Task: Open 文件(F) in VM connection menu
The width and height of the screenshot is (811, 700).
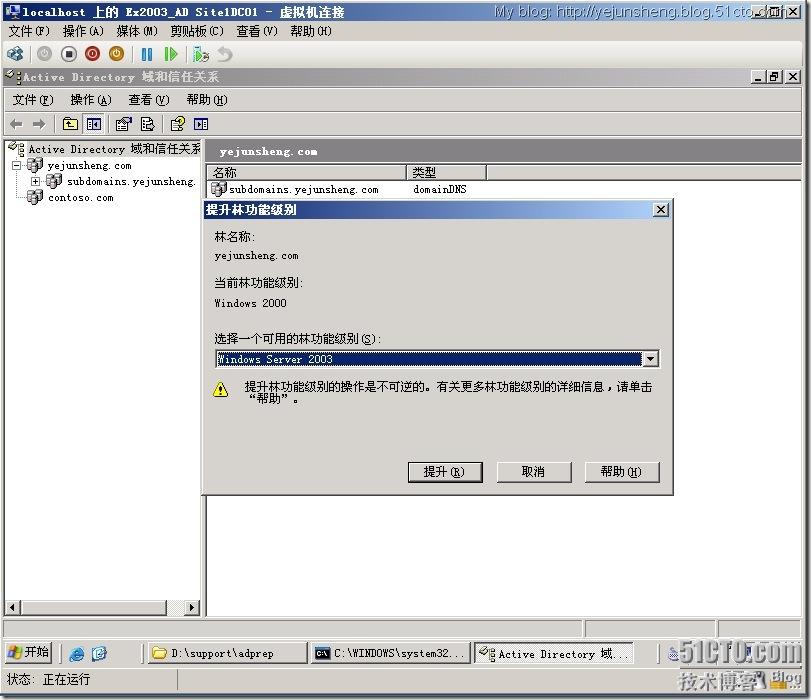Action: [29, 31]
